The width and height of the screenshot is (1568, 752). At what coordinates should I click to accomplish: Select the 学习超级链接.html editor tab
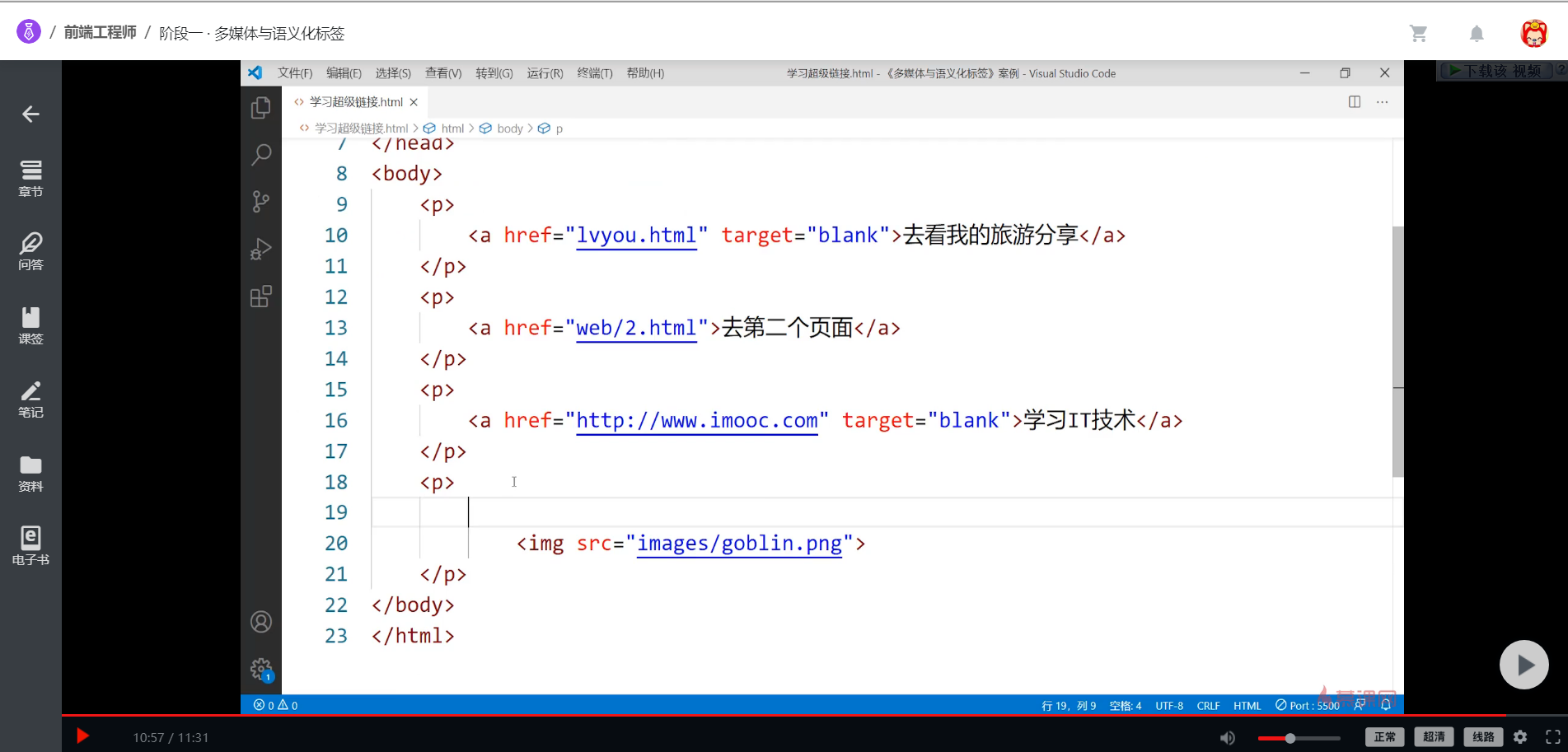tap(355, 102)
